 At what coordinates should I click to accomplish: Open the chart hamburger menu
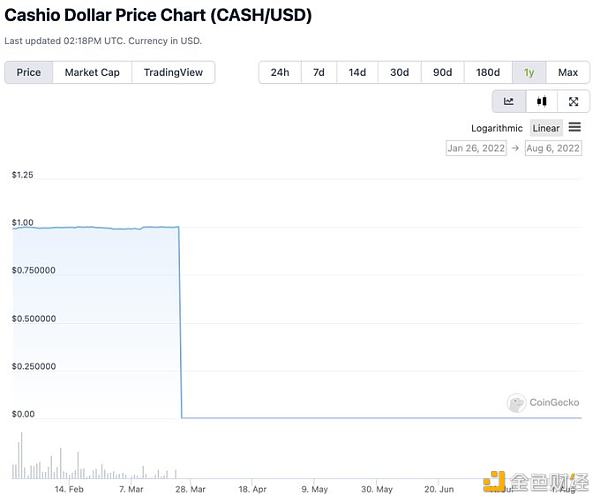[x=574, y=127]
